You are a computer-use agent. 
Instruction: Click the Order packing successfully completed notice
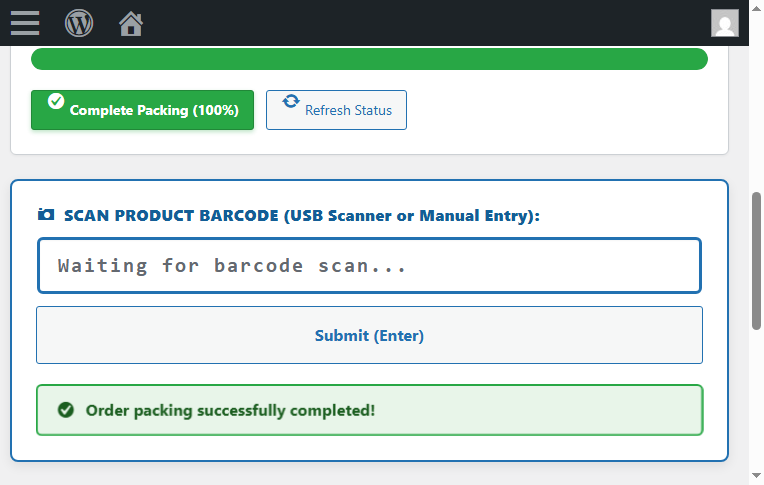[x=369, y=410]
